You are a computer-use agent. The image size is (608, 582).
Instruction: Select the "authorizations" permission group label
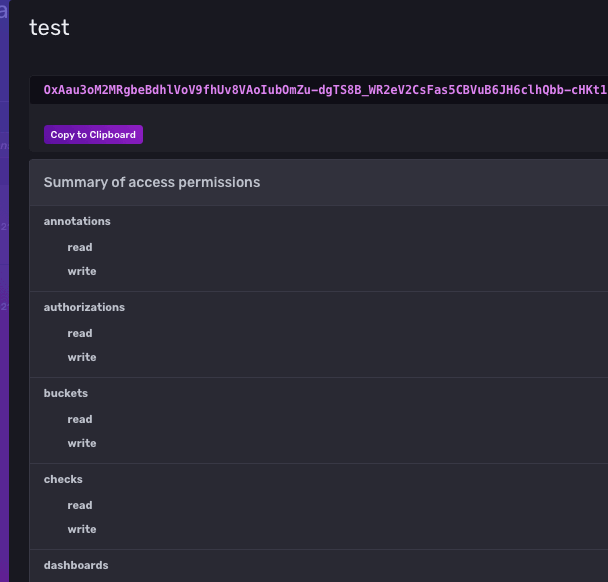(84, 307)
